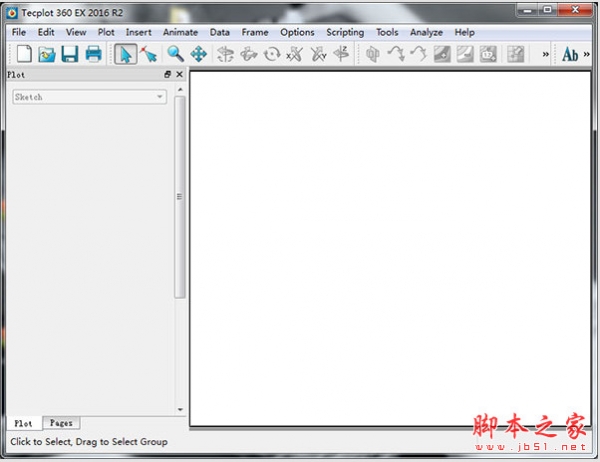Choose the Adjustor tool

pyautogui.click(x=149, y=54)
